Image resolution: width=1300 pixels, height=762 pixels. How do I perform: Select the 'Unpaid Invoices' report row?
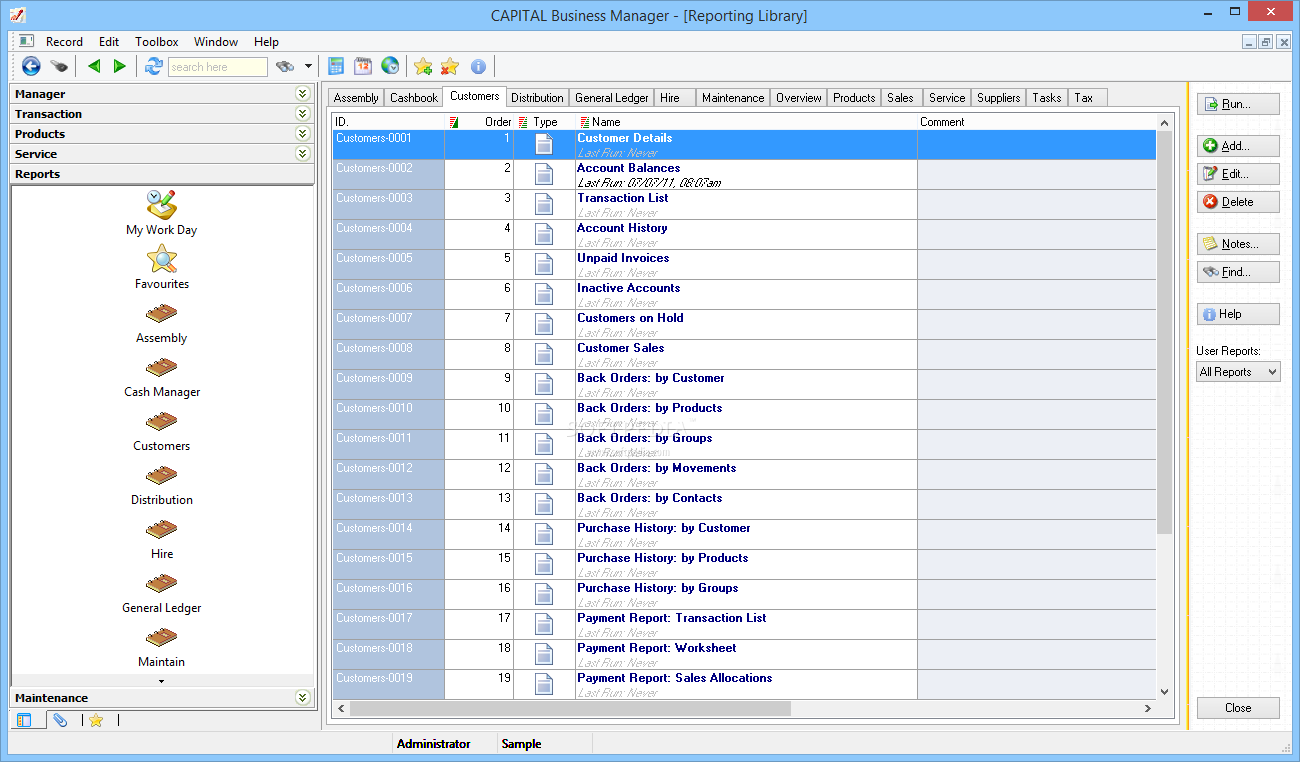click(744, 265)
